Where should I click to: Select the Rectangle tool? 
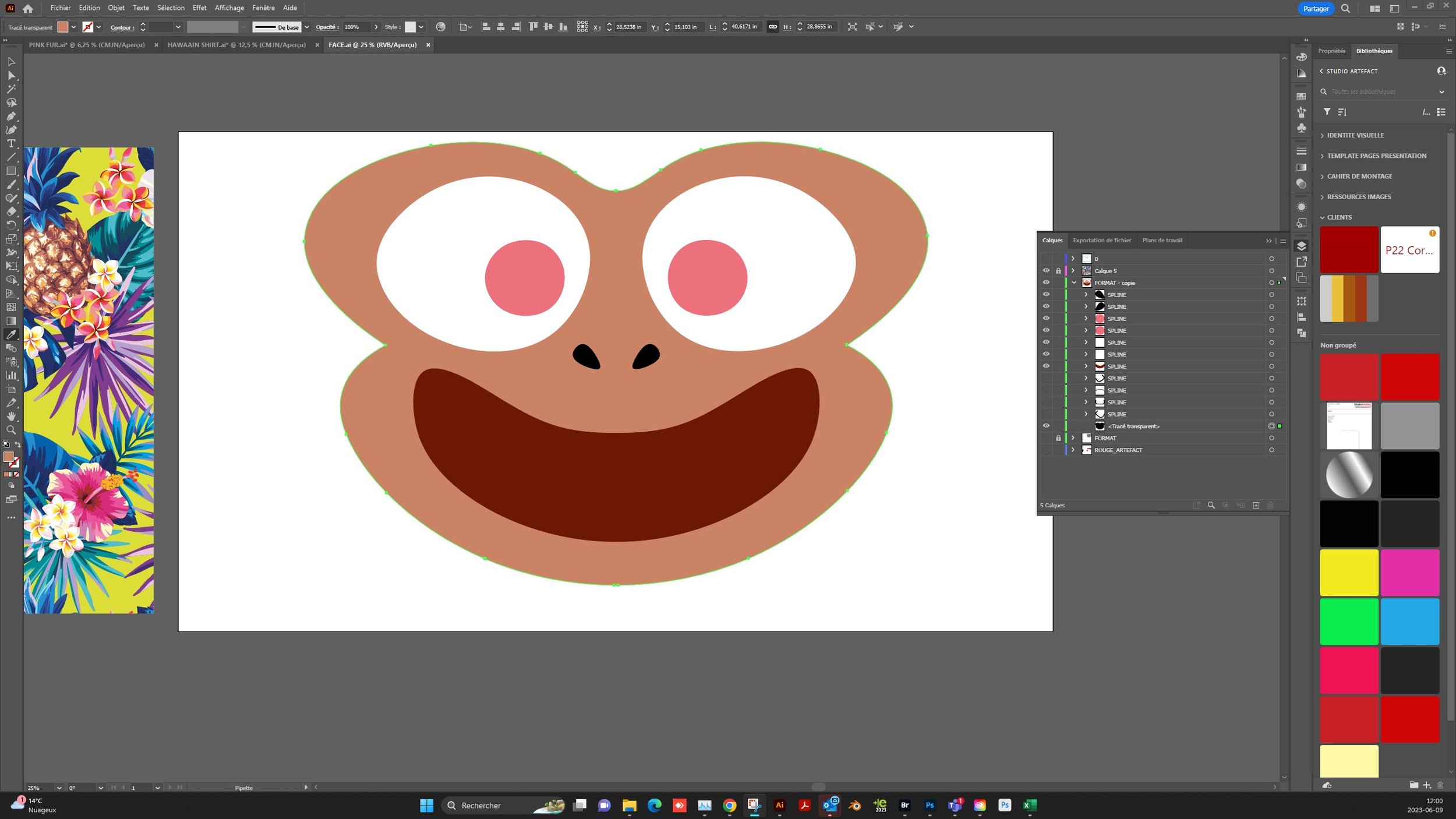tap(11, 171)
